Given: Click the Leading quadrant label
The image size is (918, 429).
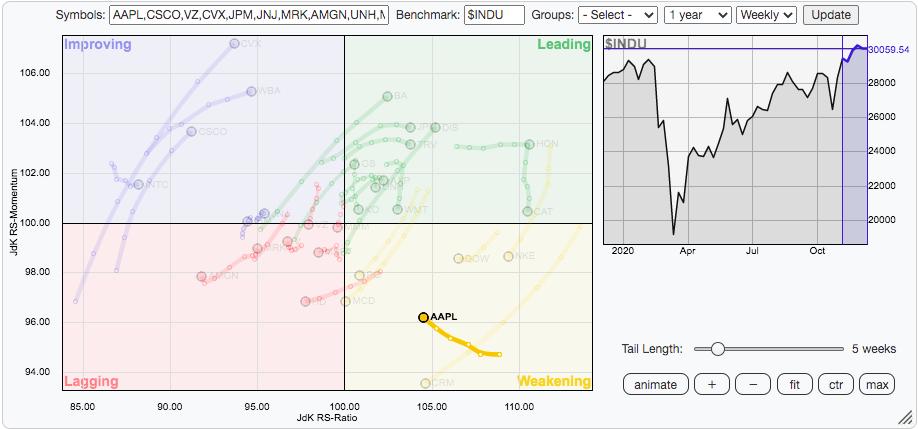Looking at the screenshot, I should pyautogui.click(x=564, y=44).
